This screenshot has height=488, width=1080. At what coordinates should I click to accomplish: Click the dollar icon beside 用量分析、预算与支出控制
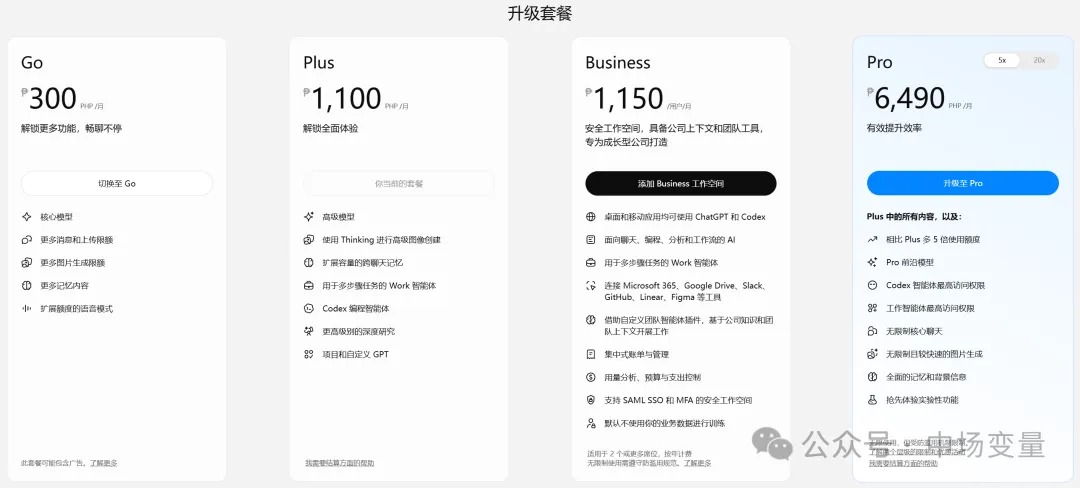[590, 377]
